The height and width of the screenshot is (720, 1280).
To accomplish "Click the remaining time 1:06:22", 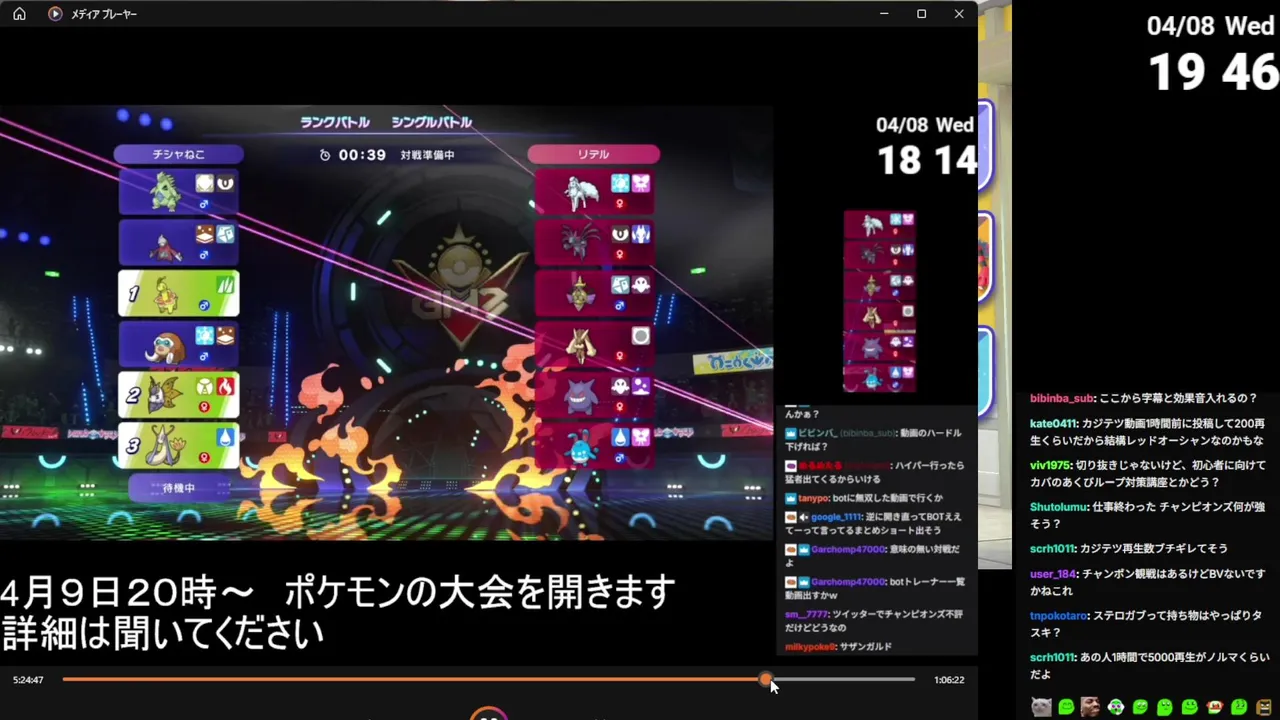I will 949,680.
